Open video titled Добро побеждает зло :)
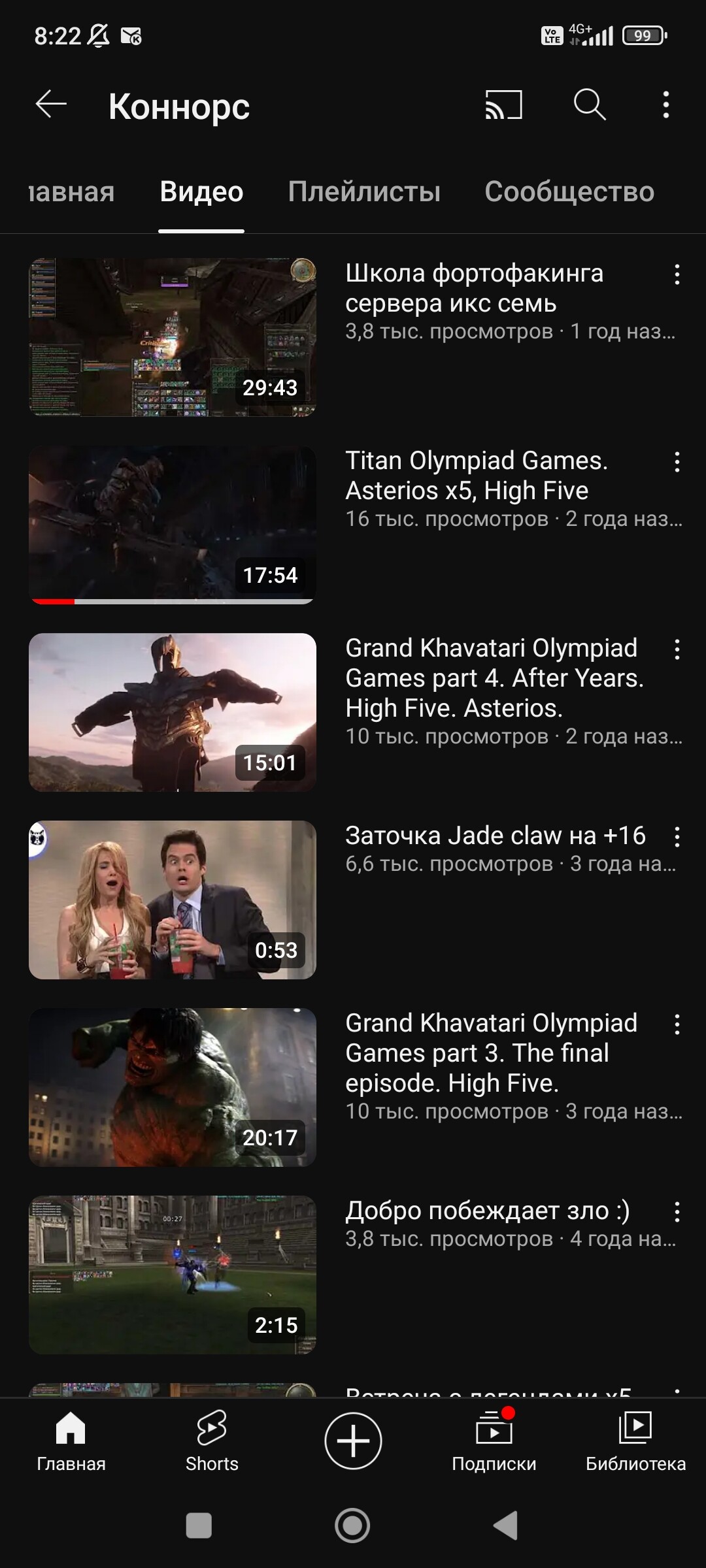 coord(488,1211)
